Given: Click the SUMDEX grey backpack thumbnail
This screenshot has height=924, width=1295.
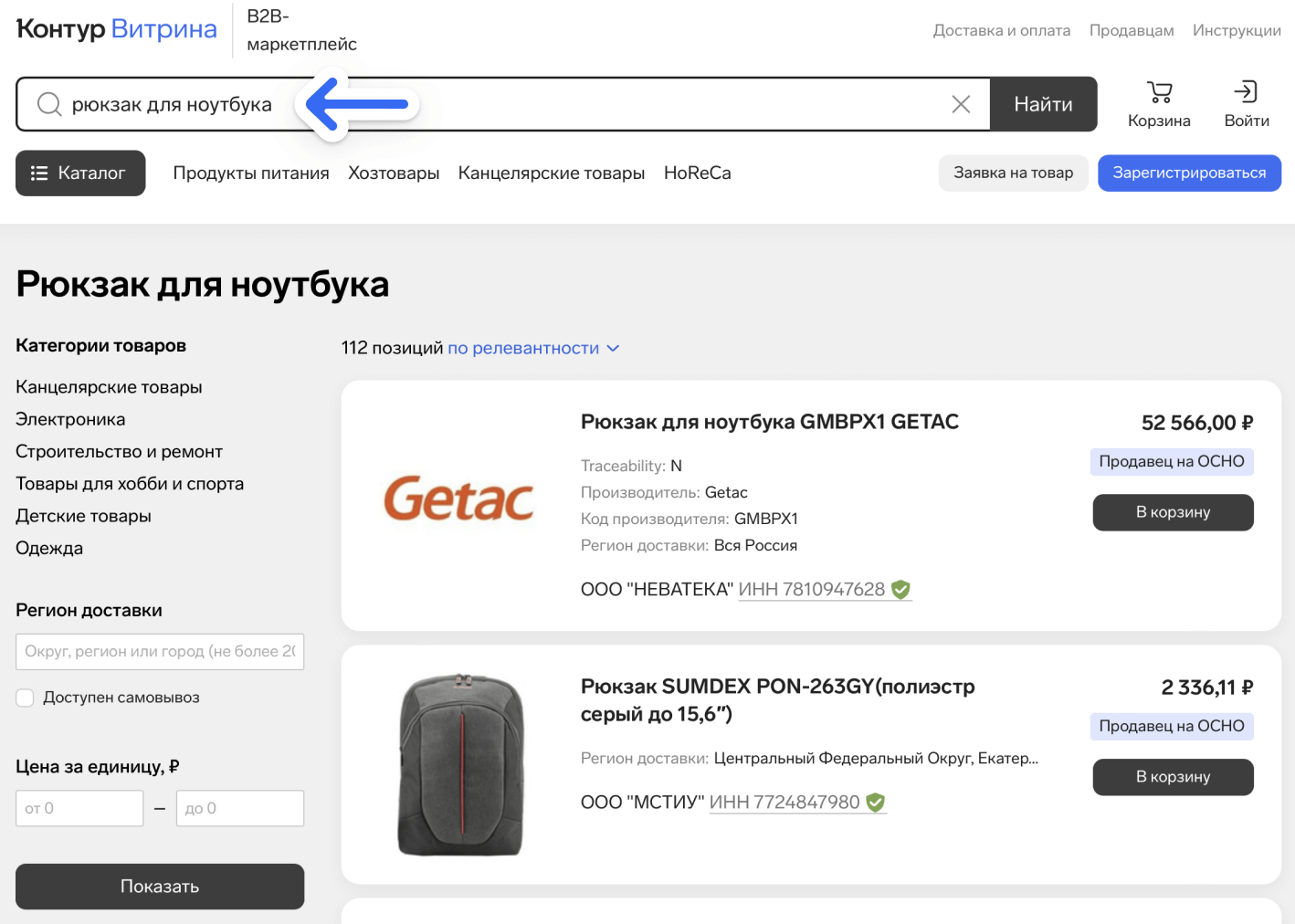Looking at the screenshot, I should pyautogui.click(x=461, y=765).
